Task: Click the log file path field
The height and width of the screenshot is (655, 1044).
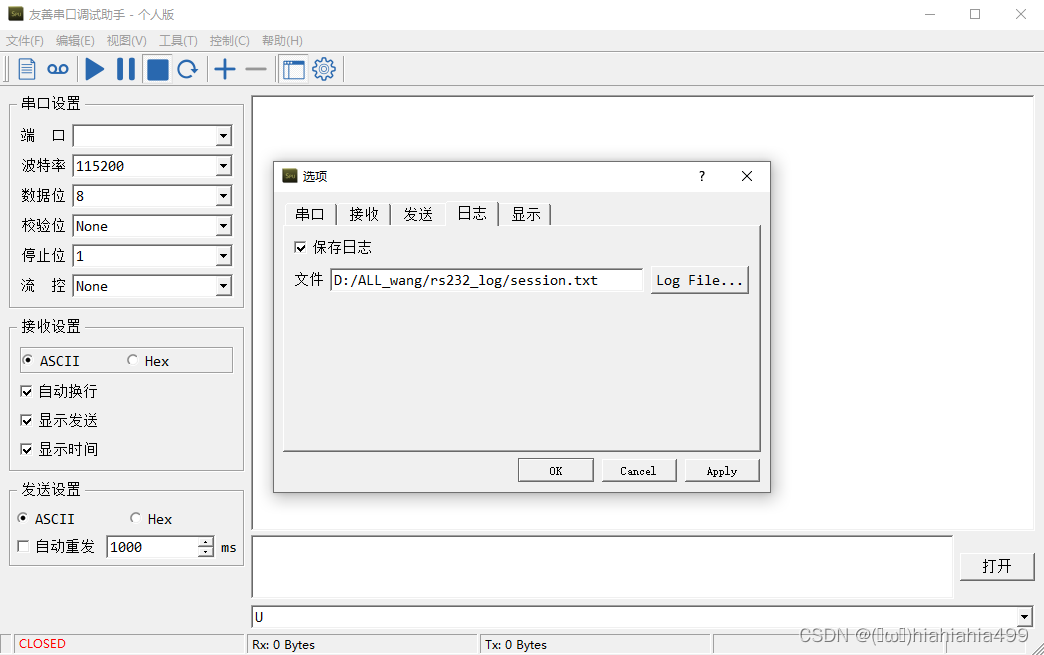Action: click(487, 280)
